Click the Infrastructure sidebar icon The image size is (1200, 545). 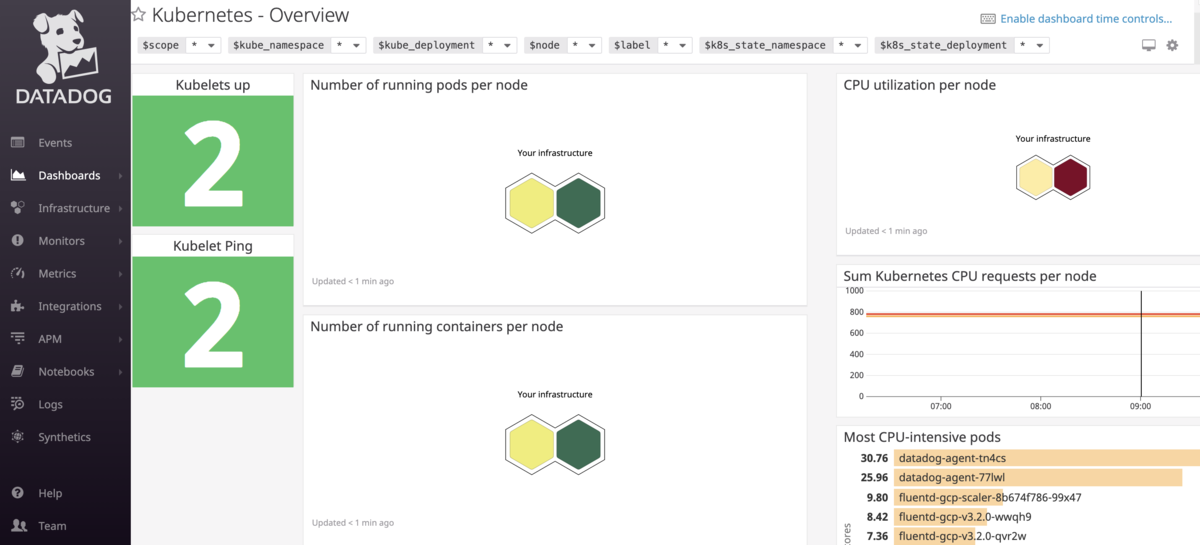click(17, 208)
